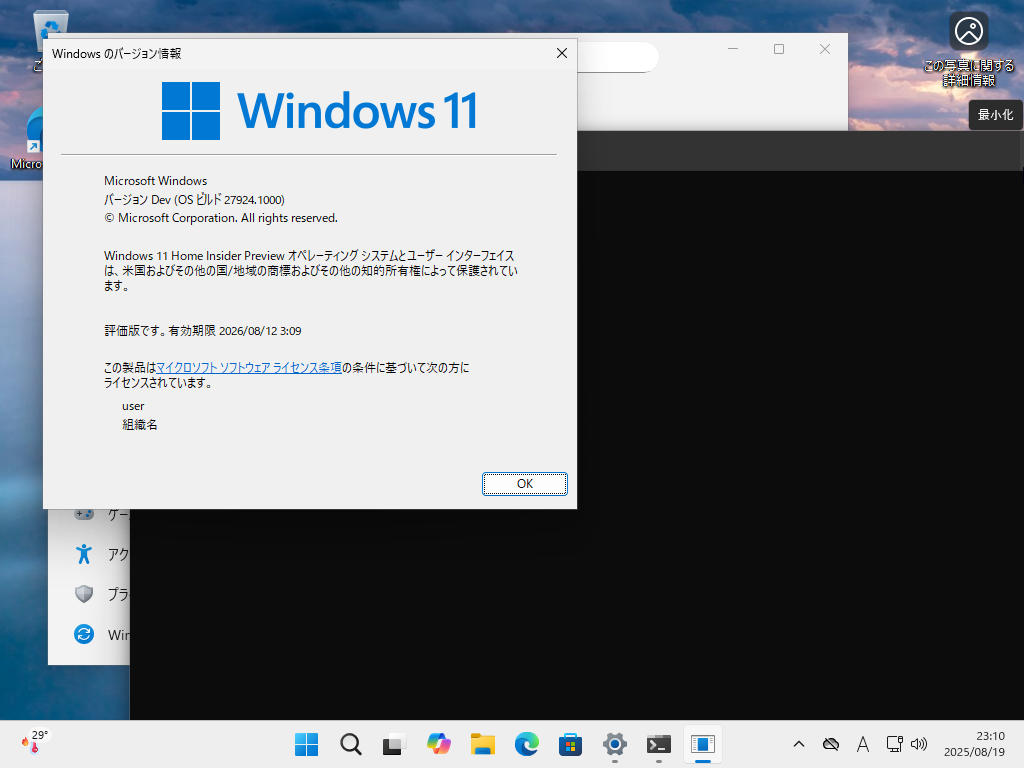Open the Start menu from the taskbar

click(x=306, y=744)
